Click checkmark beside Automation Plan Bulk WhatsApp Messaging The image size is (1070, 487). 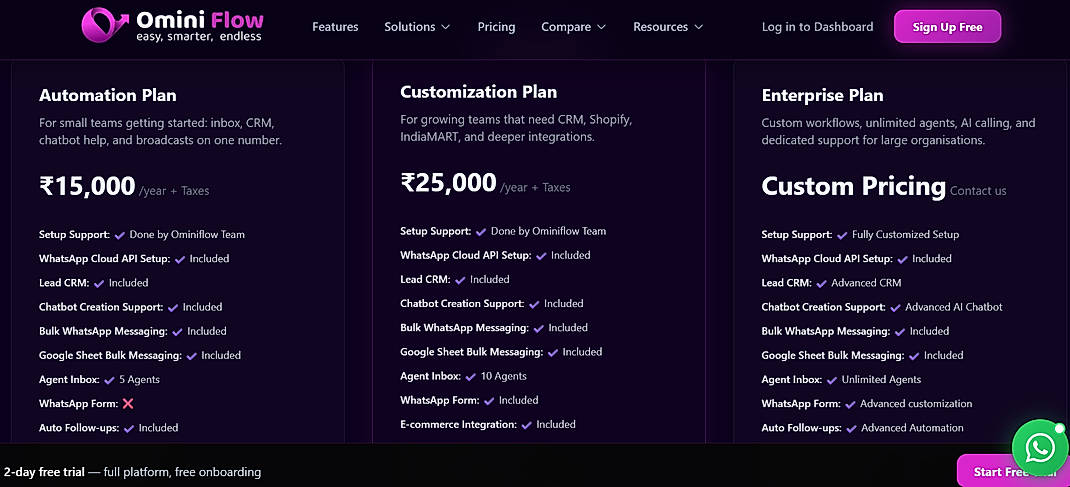tap(177, 331)
